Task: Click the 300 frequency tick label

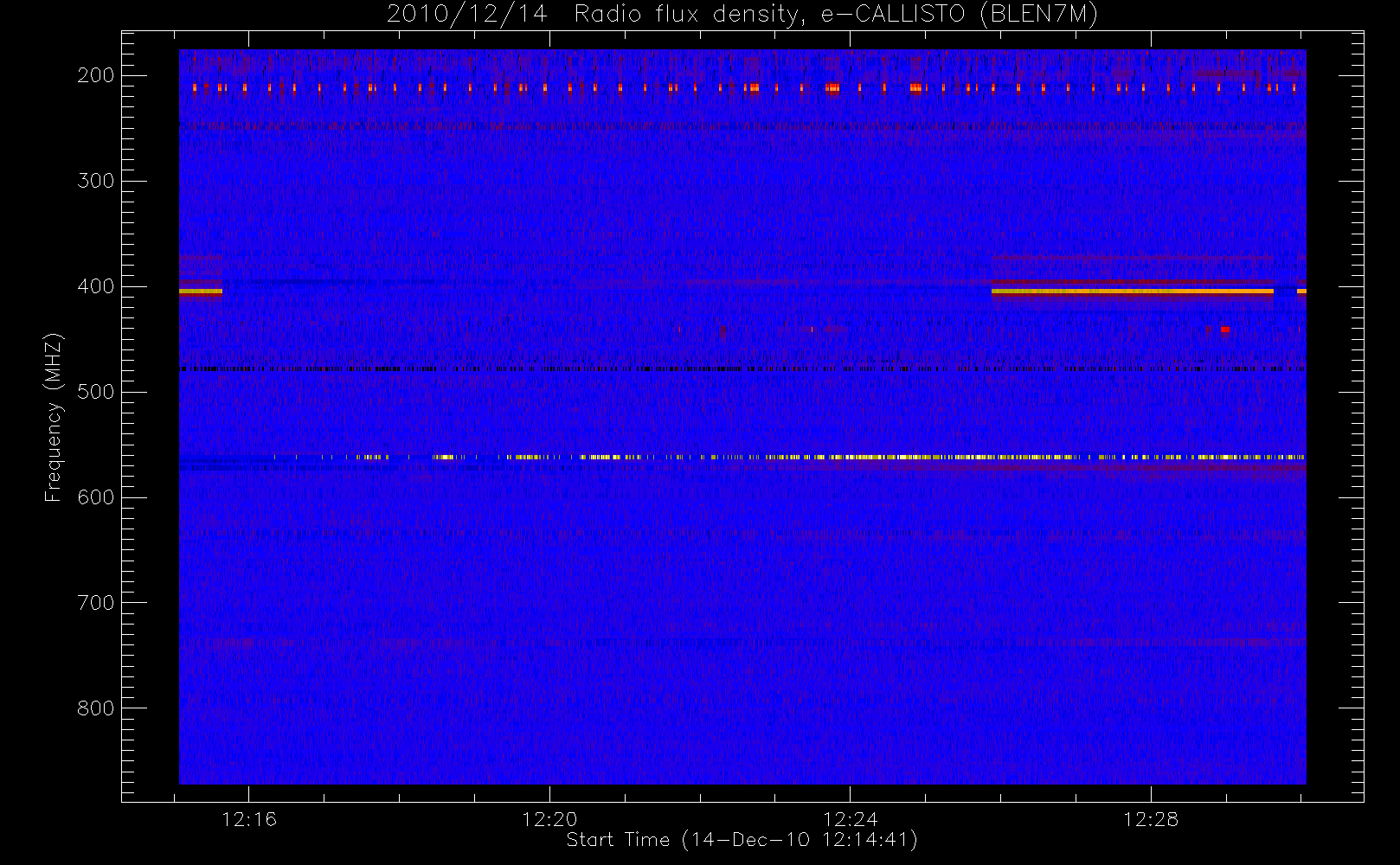Action: tap(95, 181)
